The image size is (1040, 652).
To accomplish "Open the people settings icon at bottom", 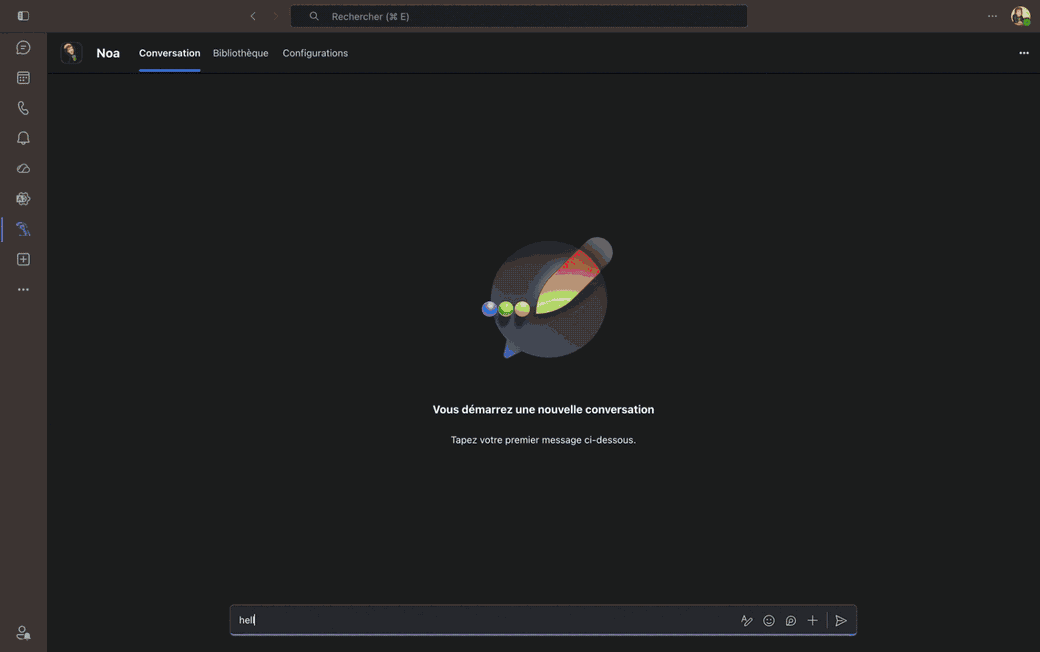I will (23, 633).
